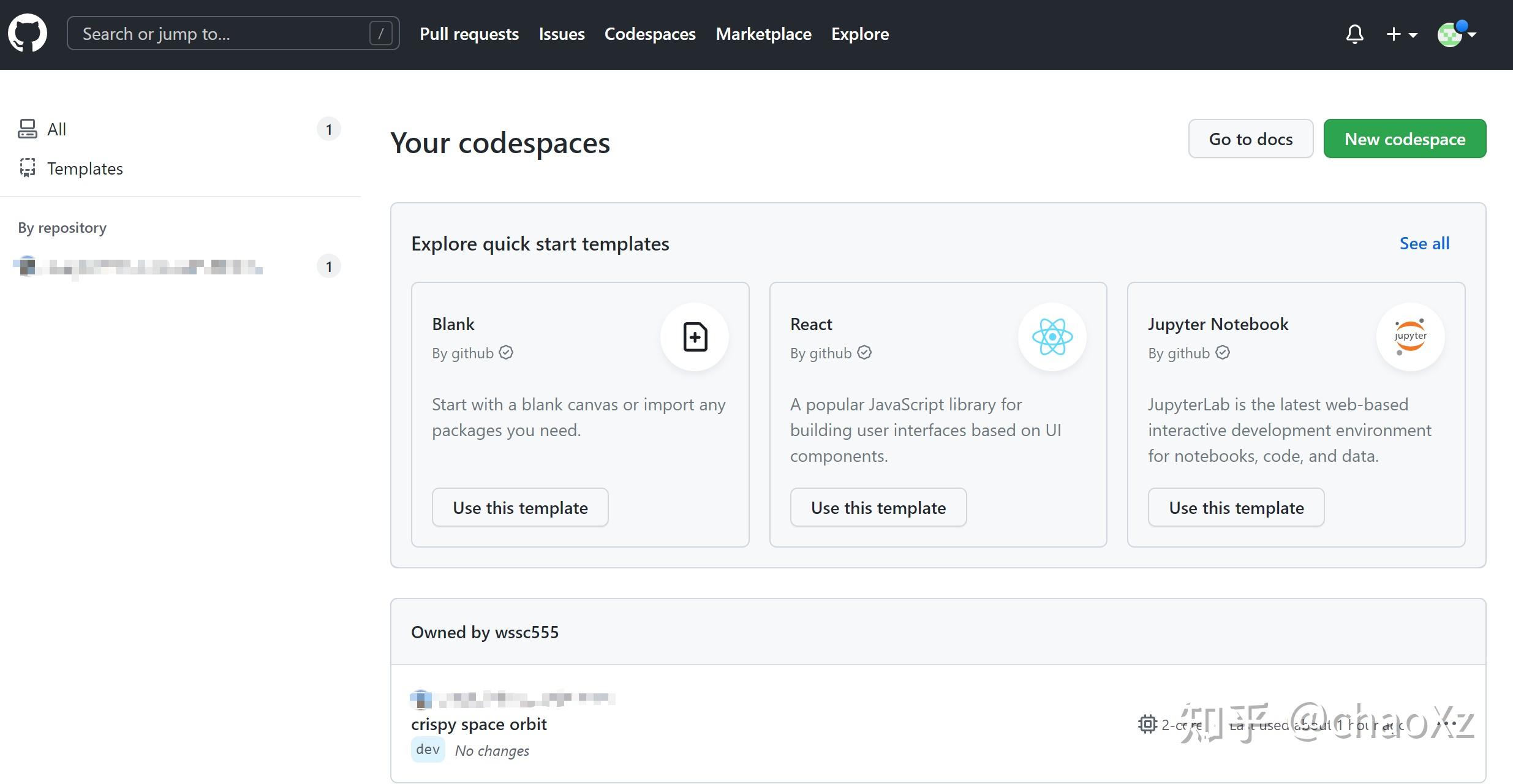Navigate to Marketplace in the top bar
Image resolution: width=1513 pixels, height=784 pixels.
[x=763, y=34]
